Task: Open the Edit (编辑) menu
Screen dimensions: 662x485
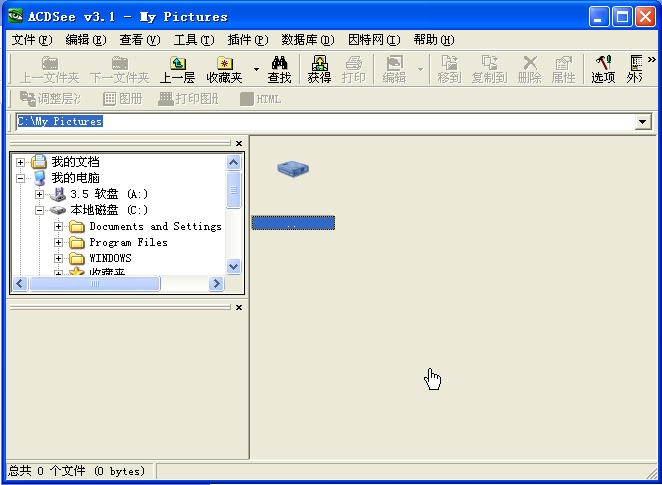Action: (86, 40)
